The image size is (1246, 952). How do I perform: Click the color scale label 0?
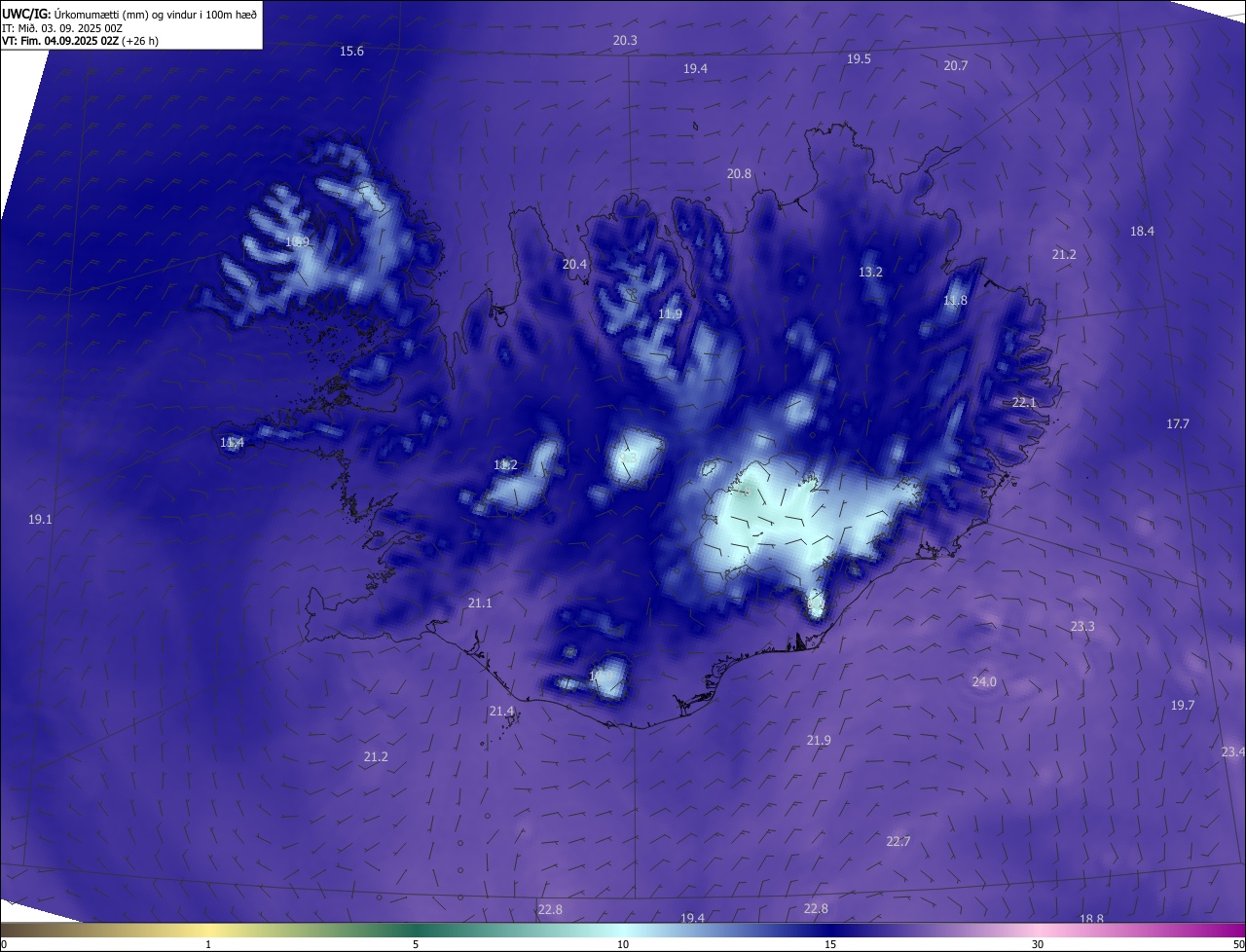tap(4, 944)
